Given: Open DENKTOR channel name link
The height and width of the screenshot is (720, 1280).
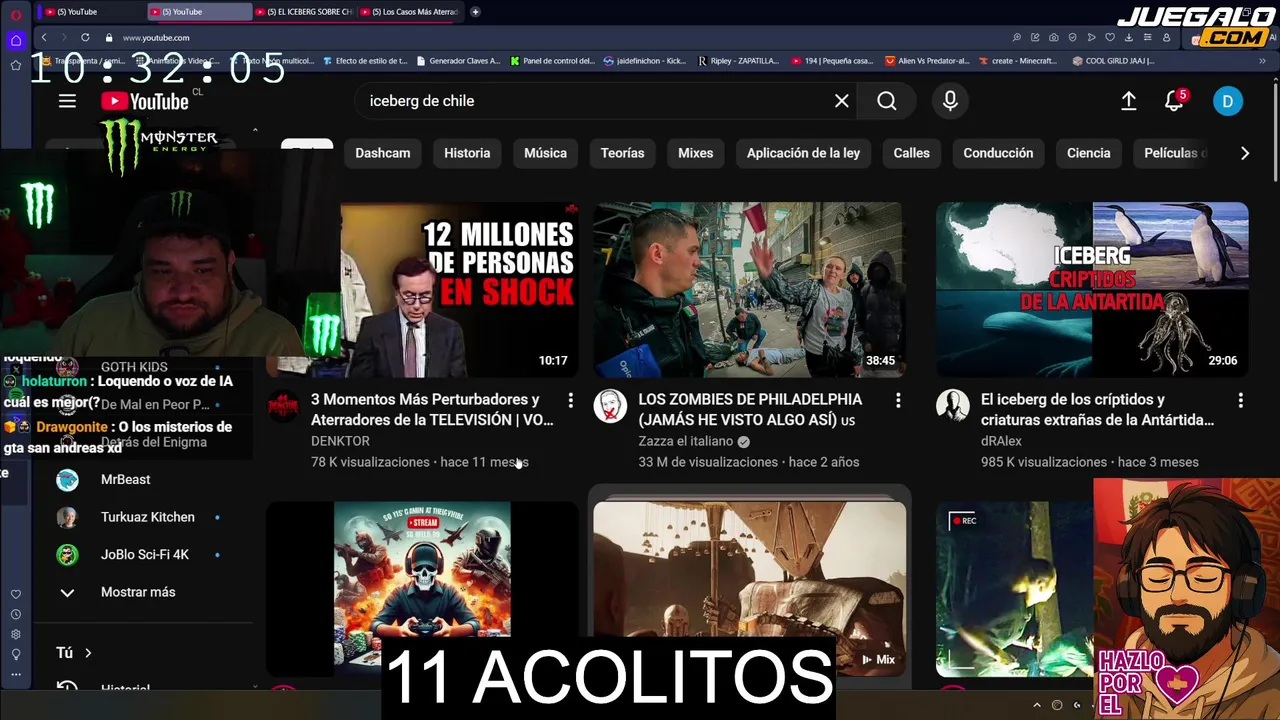Looking at the screenshot, I should coord(340,441).
